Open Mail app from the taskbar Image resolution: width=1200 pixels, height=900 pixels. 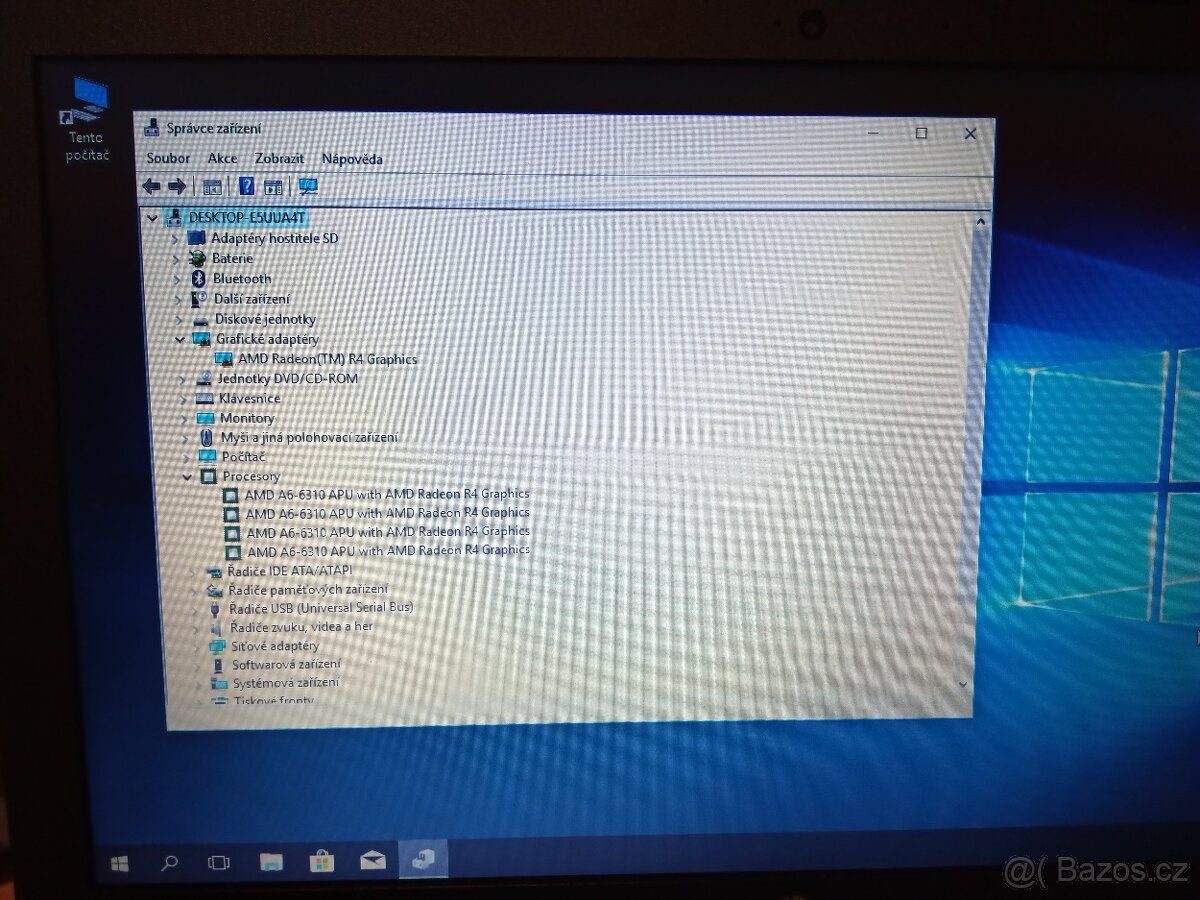(x=373, y=860)
